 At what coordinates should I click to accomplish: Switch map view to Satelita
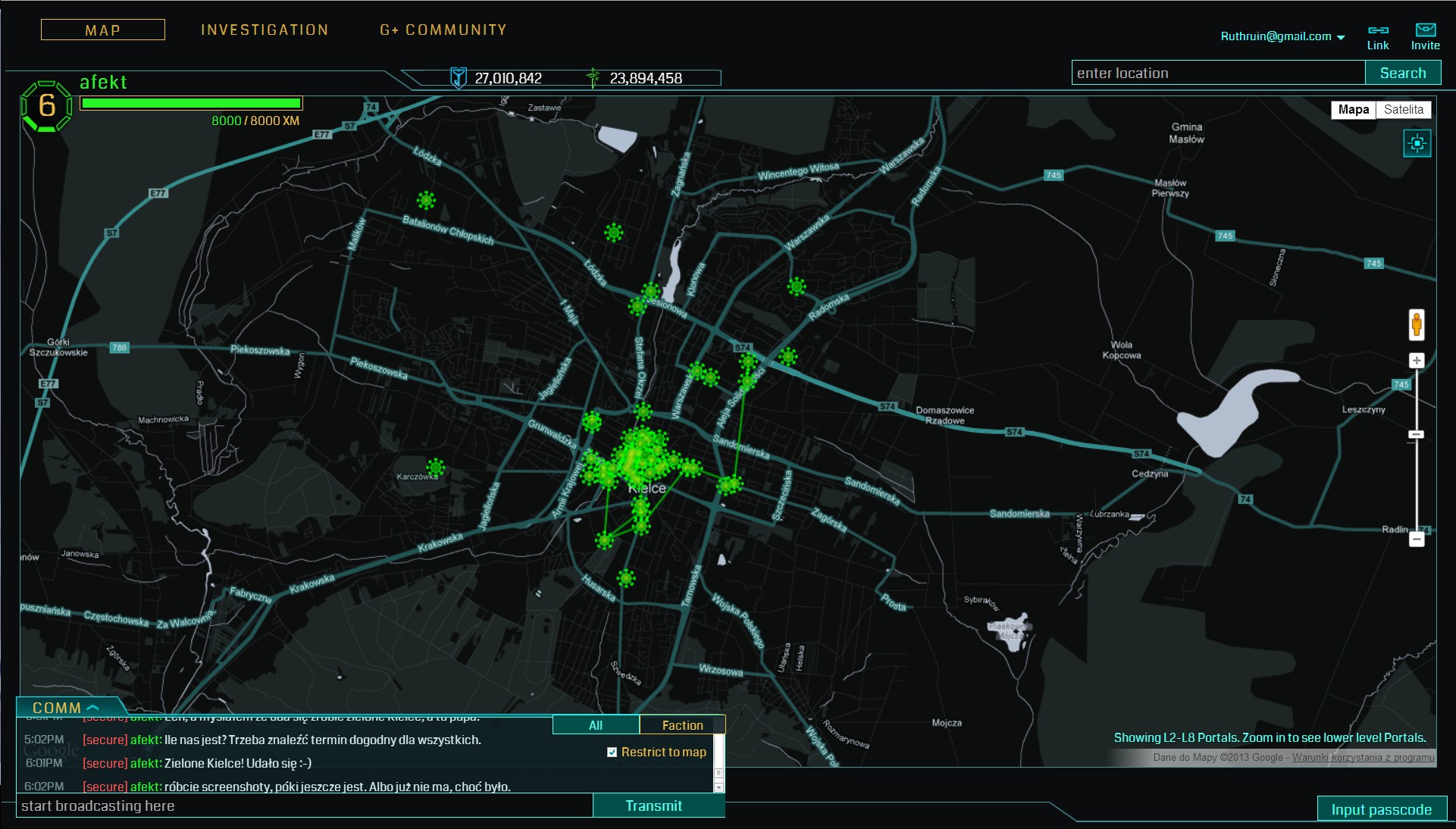1403,109
